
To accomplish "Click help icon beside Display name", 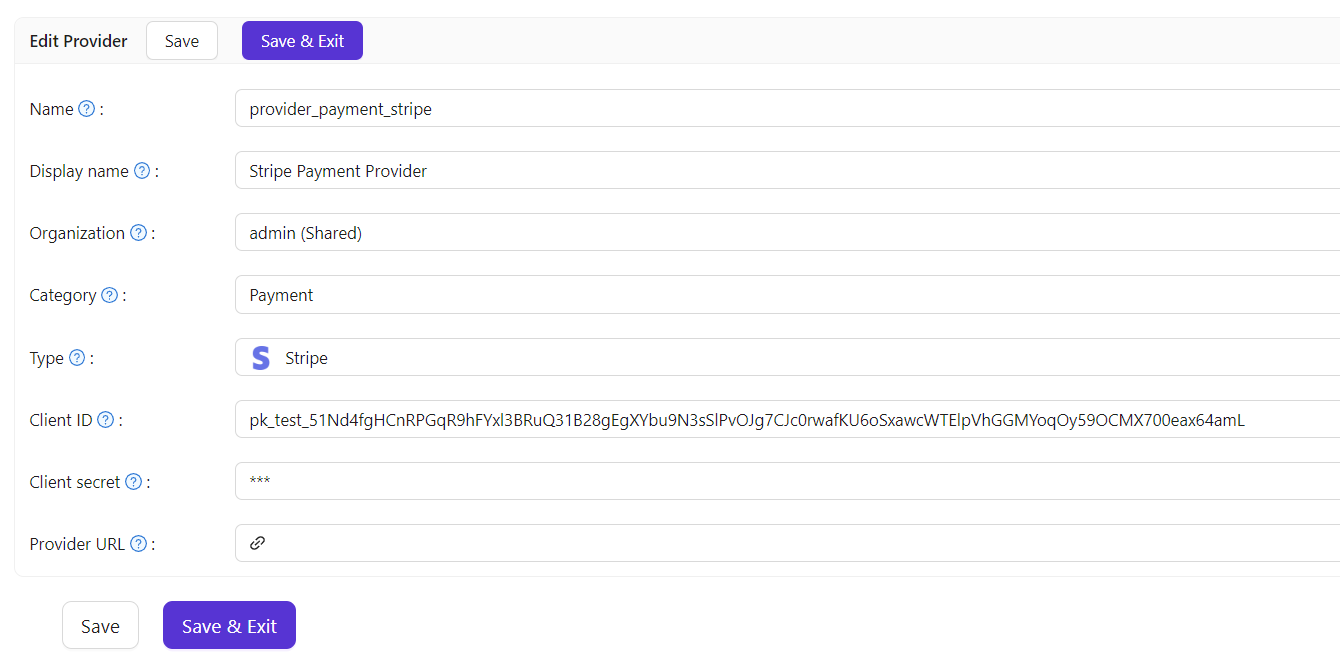I will pyautogui.click(x=142, y=171).
